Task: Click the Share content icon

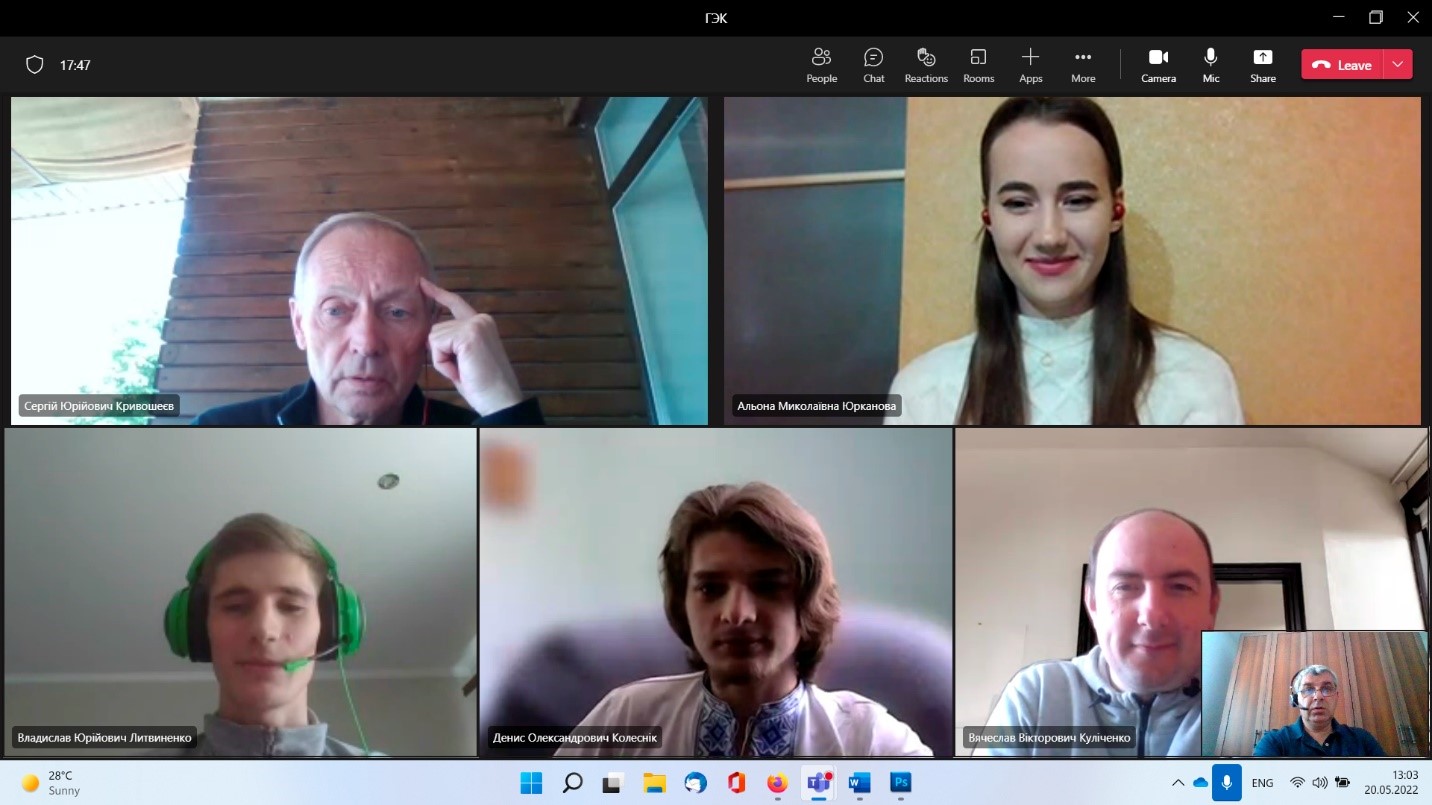Action: tap(1262, 65)
